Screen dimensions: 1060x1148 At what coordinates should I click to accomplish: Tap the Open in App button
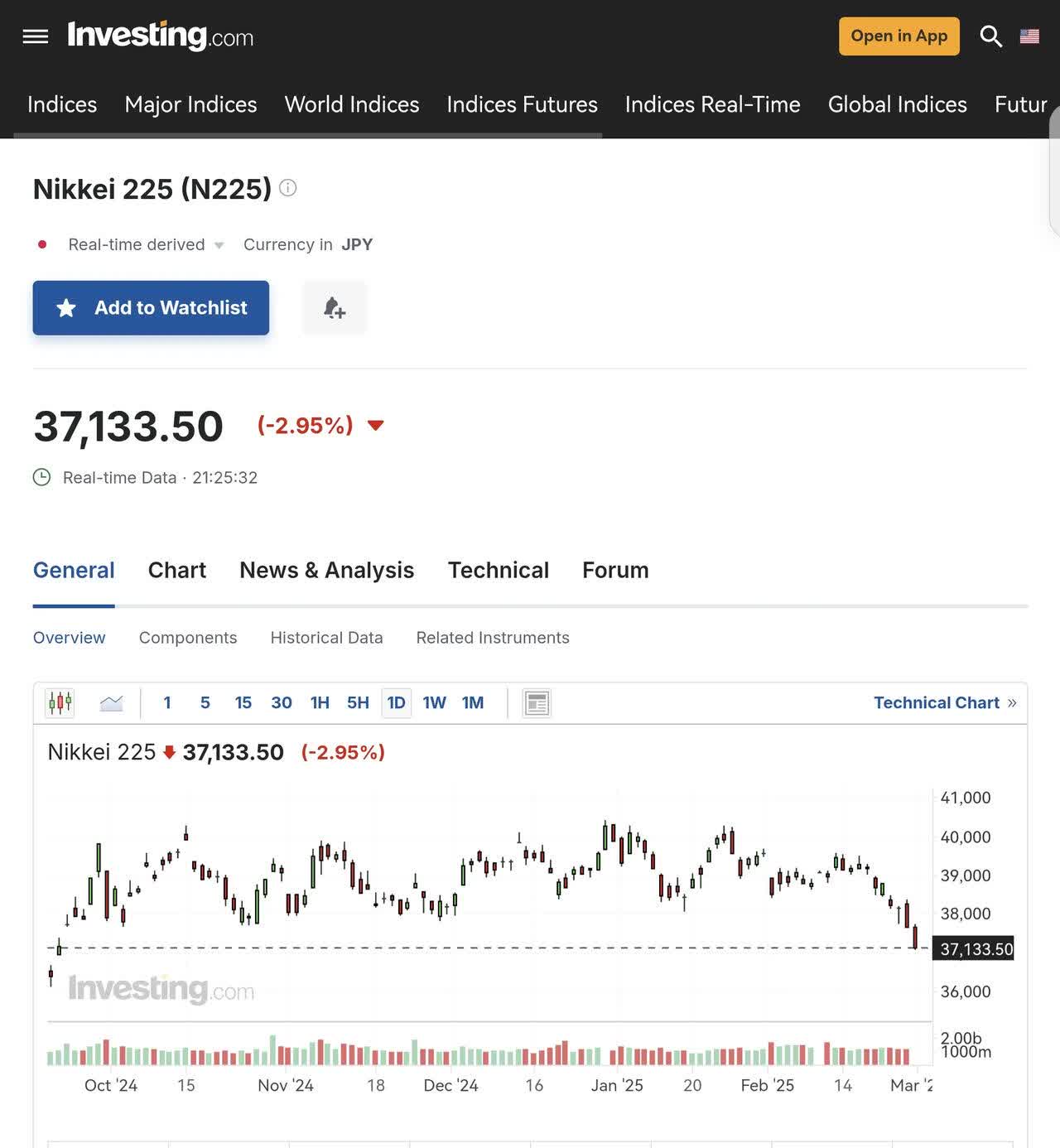pos(899,36)
